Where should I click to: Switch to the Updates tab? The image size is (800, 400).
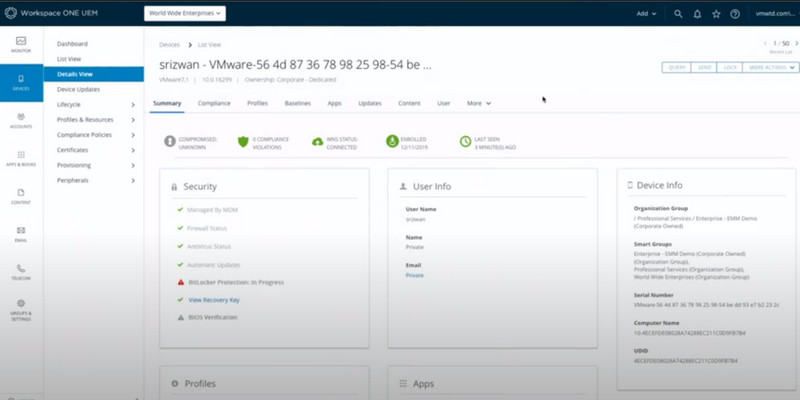(x=370, y=103)
